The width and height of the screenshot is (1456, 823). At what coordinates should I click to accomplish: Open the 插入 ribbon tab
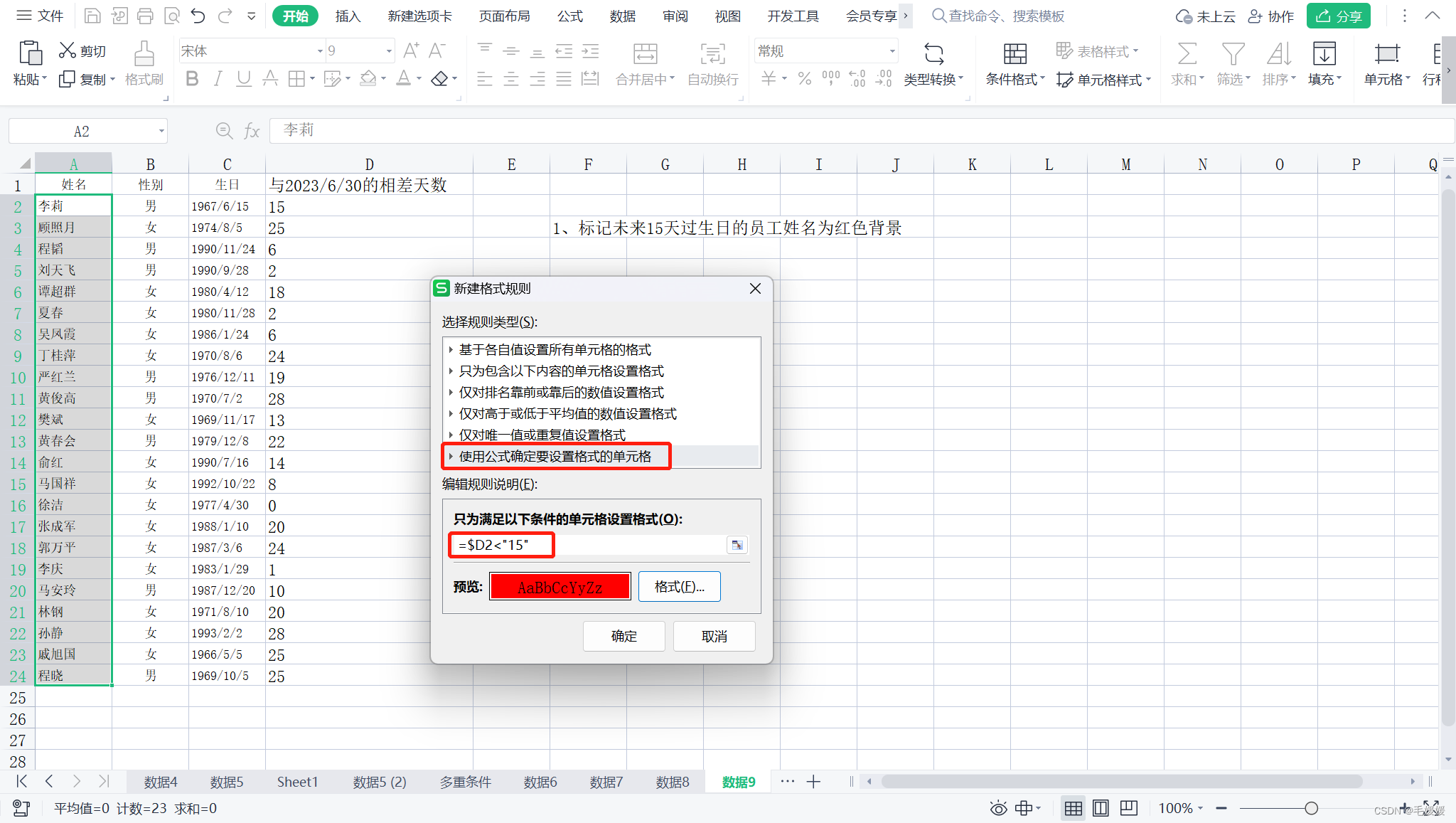tap(348, 16)
